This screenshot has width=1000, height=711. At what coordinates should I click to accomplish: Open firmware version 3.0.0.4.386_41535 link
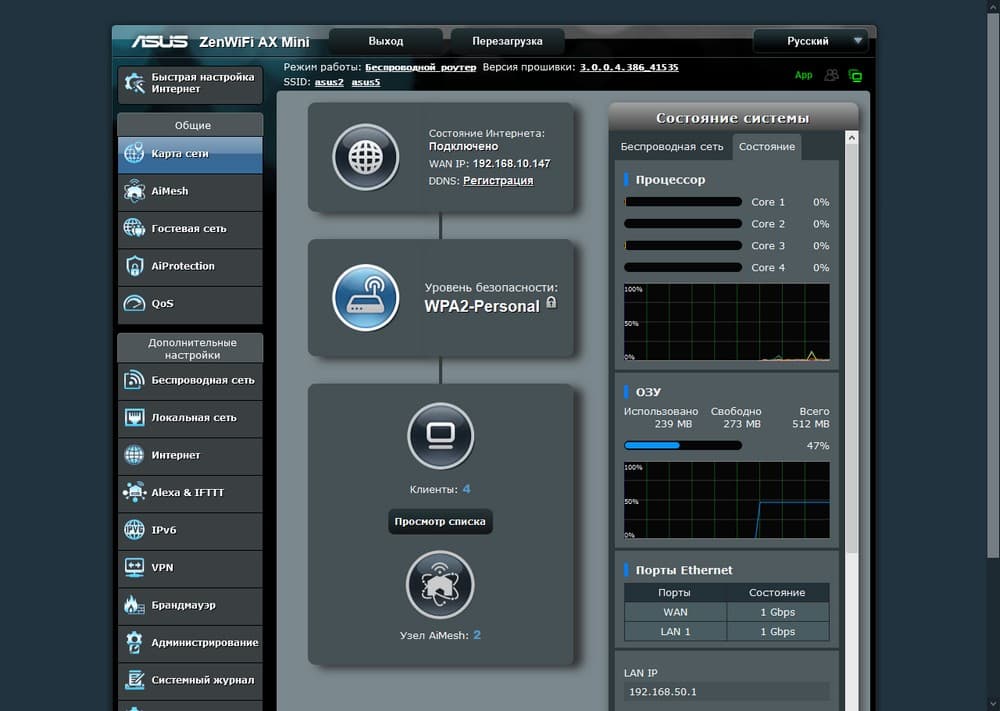point(629,67)
